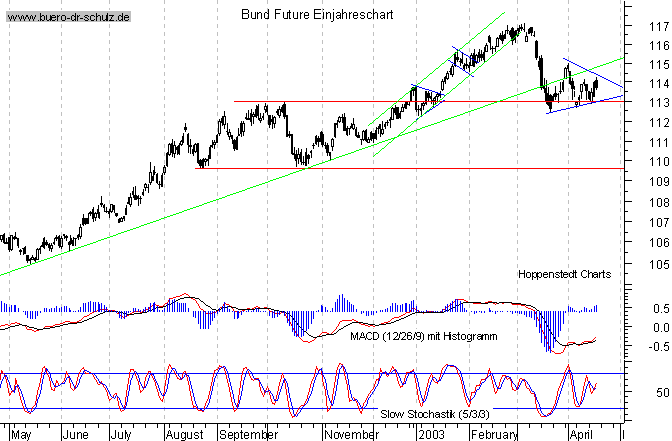Select the August label on time axis
This screenshot has width=672, height=441.
click(184, 435)
